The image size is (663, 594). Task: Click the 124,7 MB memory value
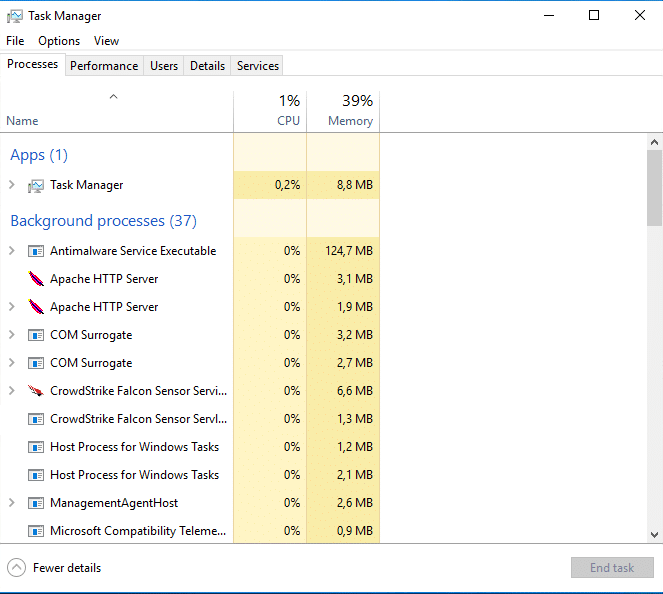point(349,251)
